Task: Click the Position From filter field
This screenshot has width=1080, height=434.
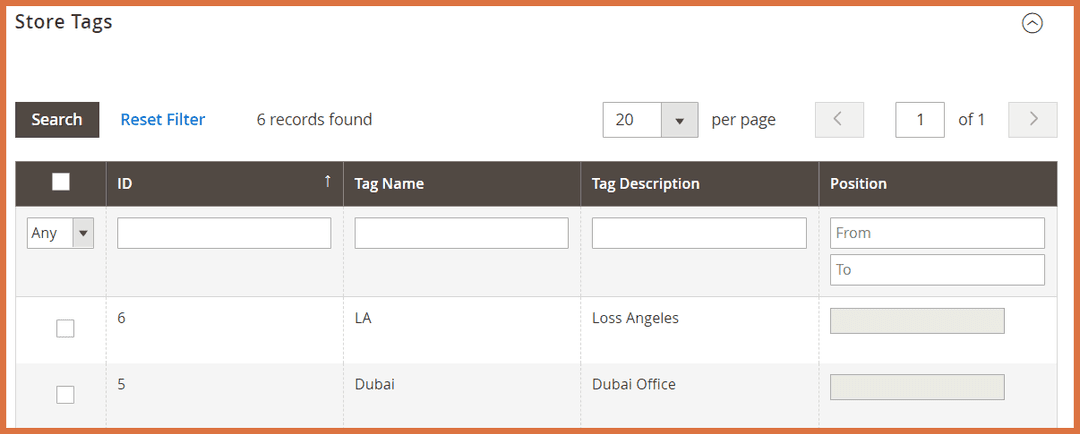Action: click(937, 233)
